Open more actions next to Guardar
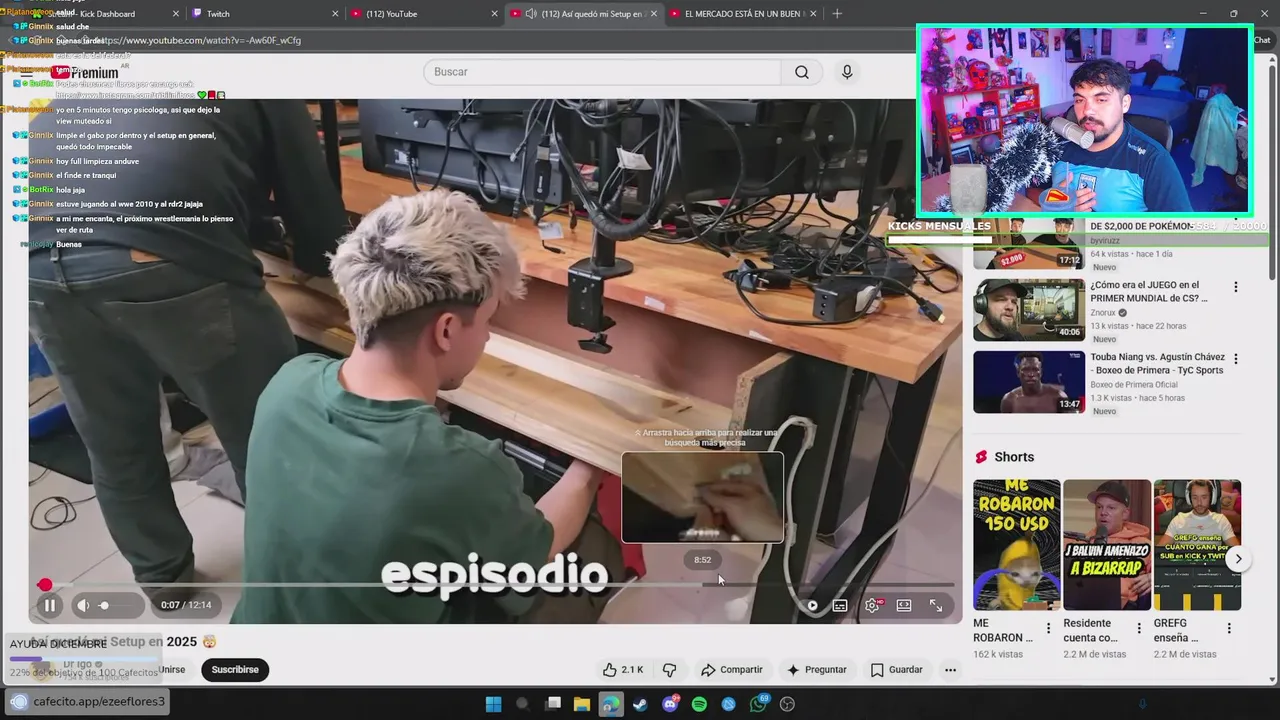The width and height of the screenshot is (1280, 720). (x=950, y=669)
